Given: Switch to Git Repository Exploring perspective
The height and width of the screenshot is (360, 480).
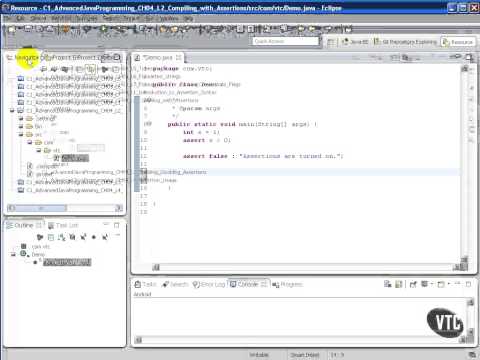Looking at the screenshot, I should click(x=405, y=42).
